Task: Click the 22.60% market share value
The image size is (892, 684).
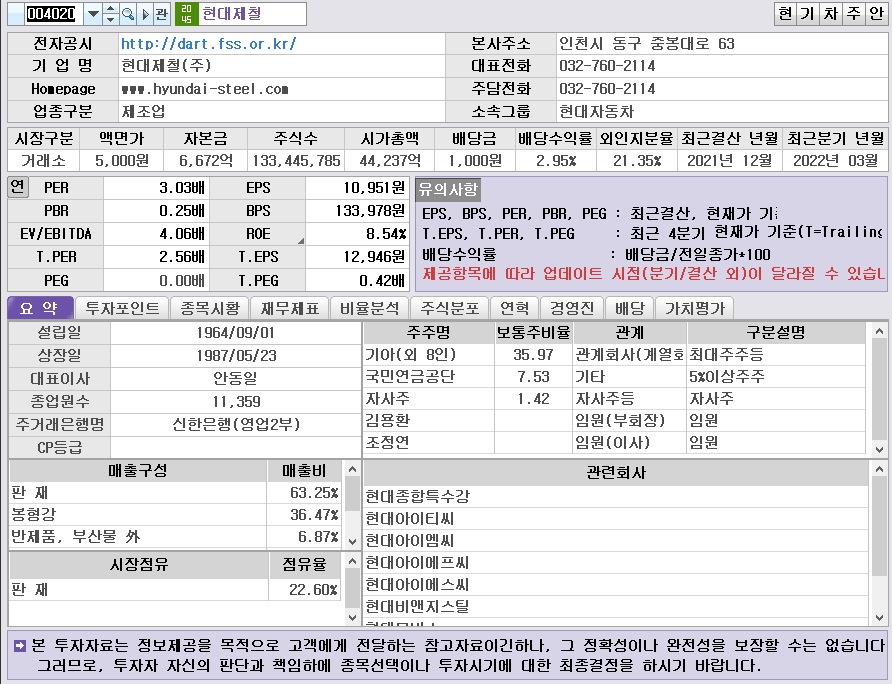Action: pos(313,590)
